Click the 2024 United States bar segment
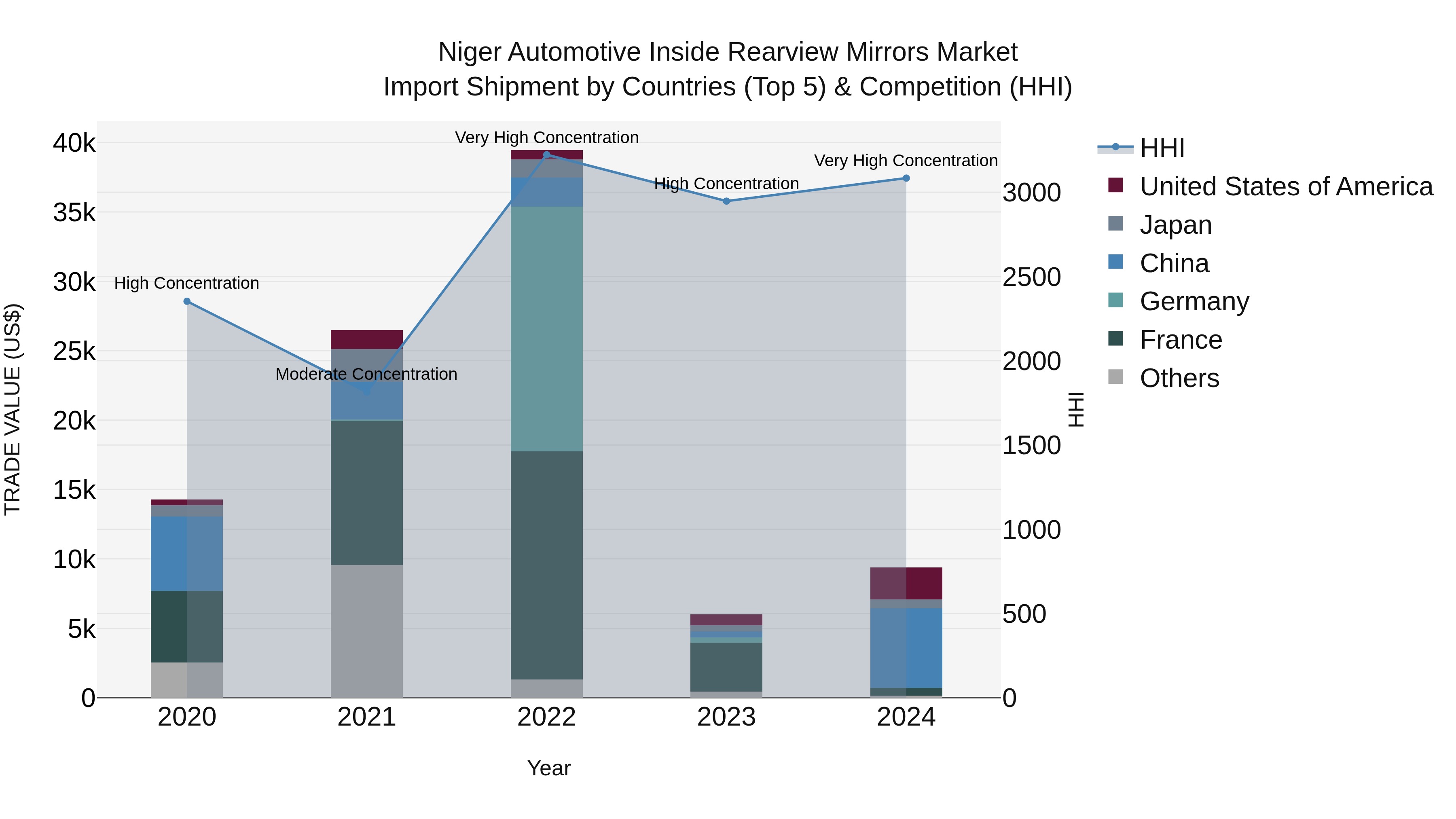1456x819 pixels. 906,583
